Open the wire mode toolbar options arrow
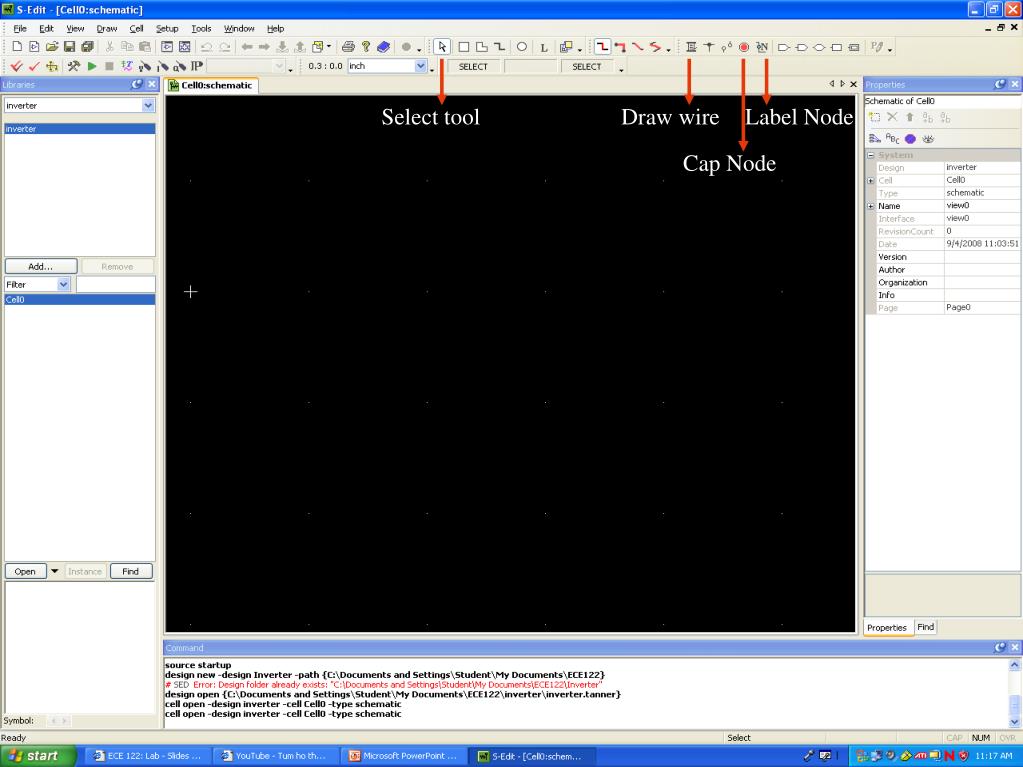 pyautogui.click(x=669, y=50)
